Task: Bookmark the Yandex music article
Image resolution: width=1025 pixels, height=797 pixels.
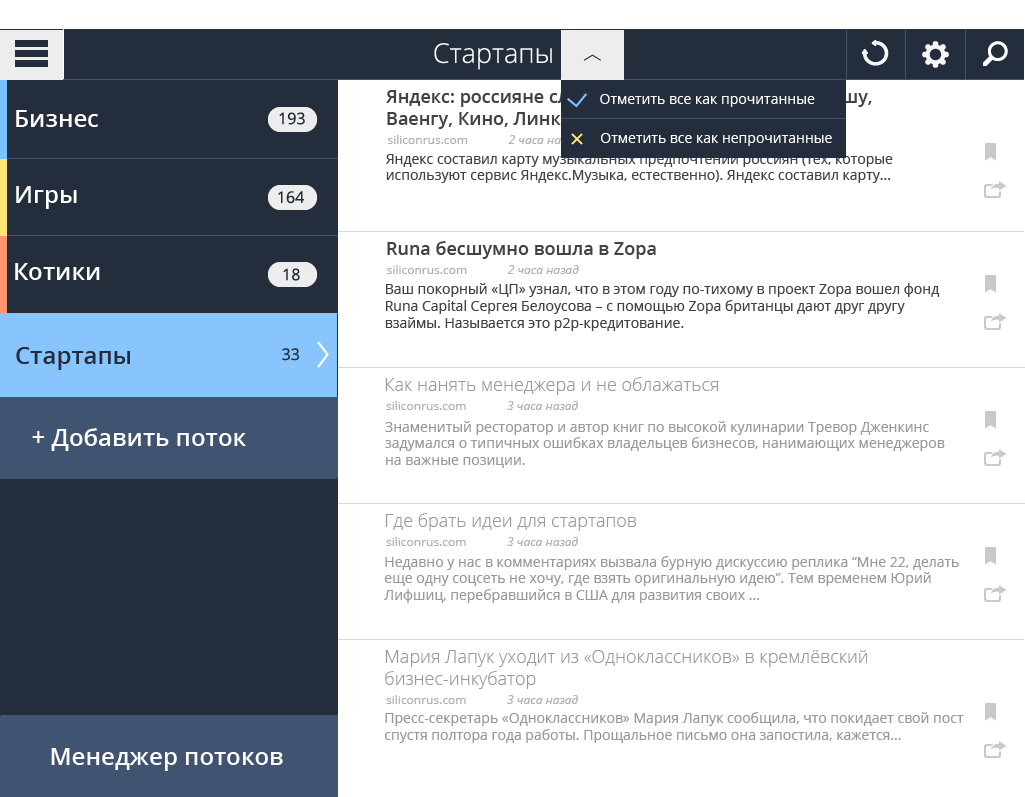Action: coord(990,152)
